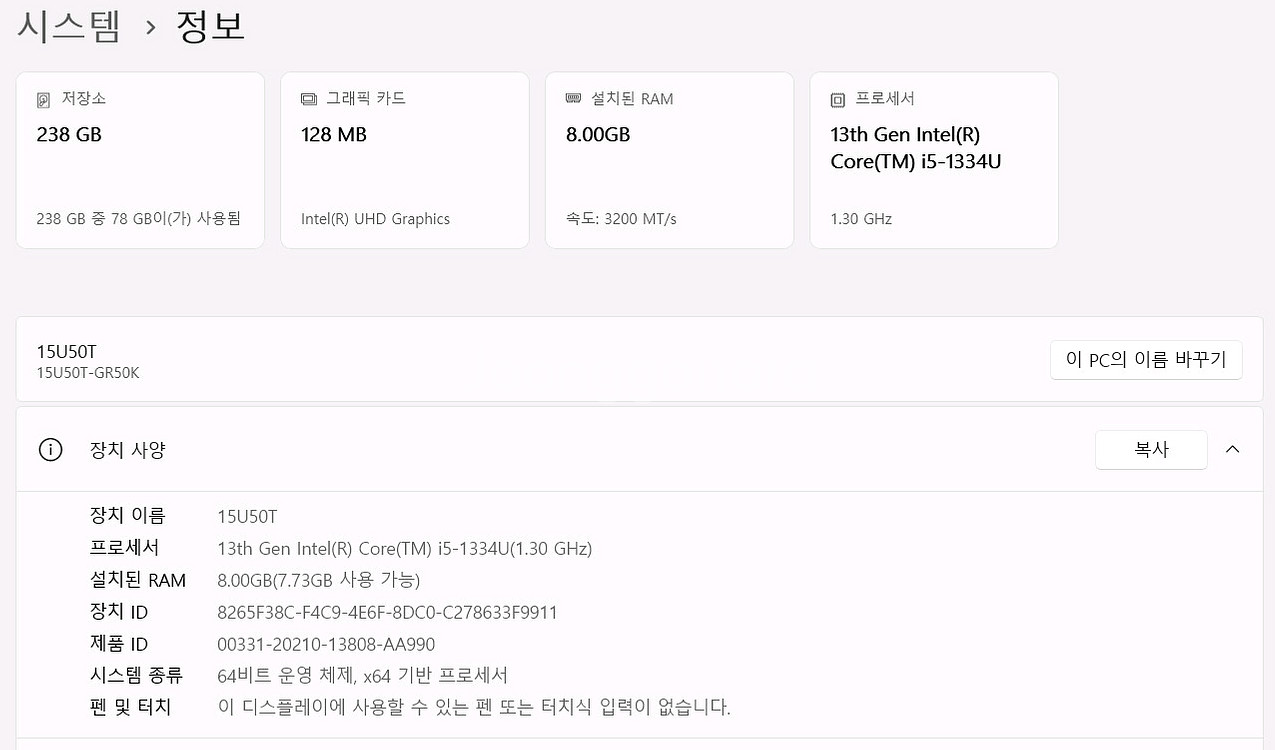Click the processor icon on 프로세서 card

(836, 99)
